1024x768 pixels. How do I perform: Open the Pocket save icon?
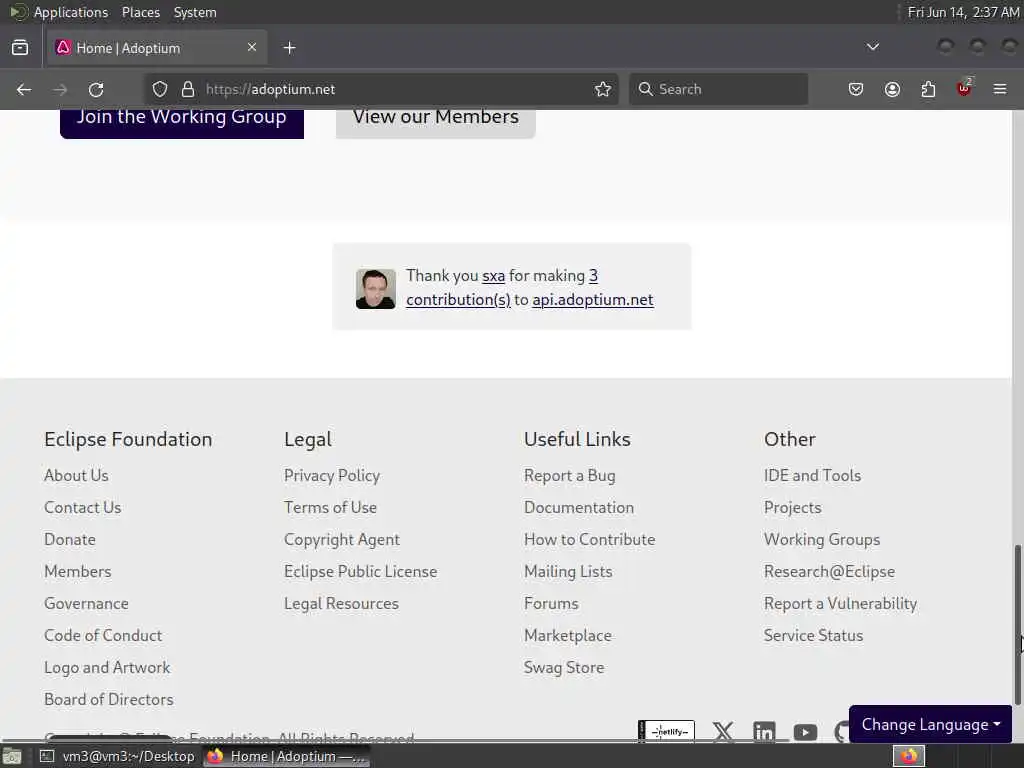point(856,89)
